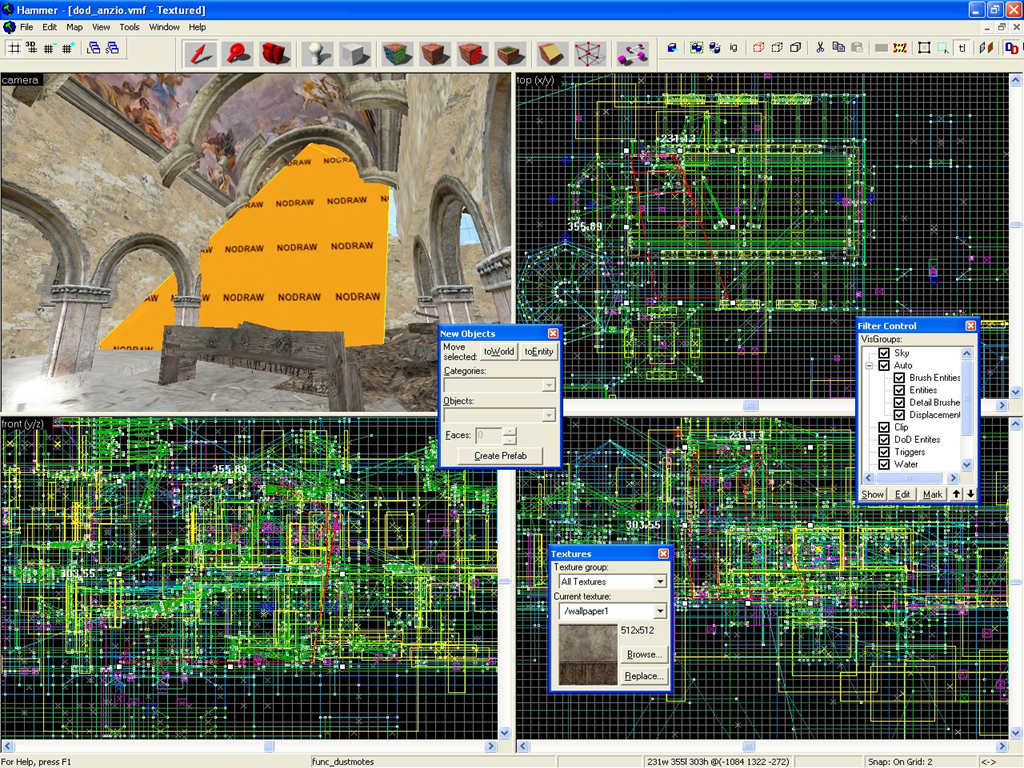Choose the Camera tool
This screenshot has height=768, width=1024.
[x=275, y=54]
